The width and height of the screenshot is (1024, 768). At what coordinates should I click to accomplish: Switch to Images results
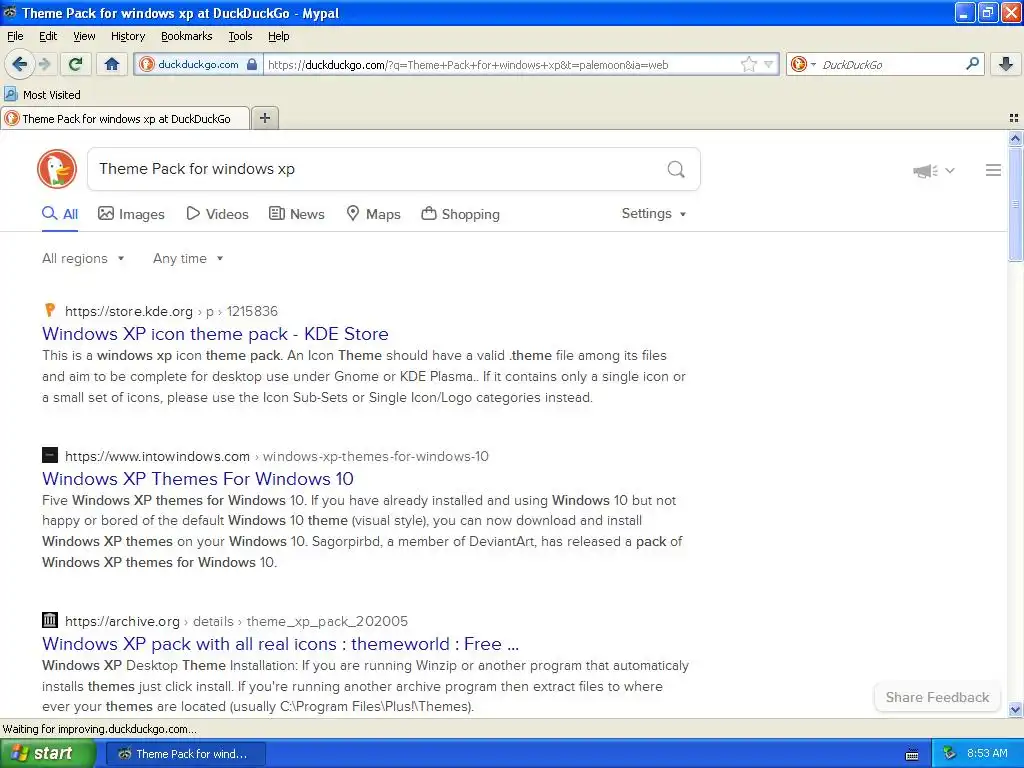pyautogui.click(x=131, y=214)
